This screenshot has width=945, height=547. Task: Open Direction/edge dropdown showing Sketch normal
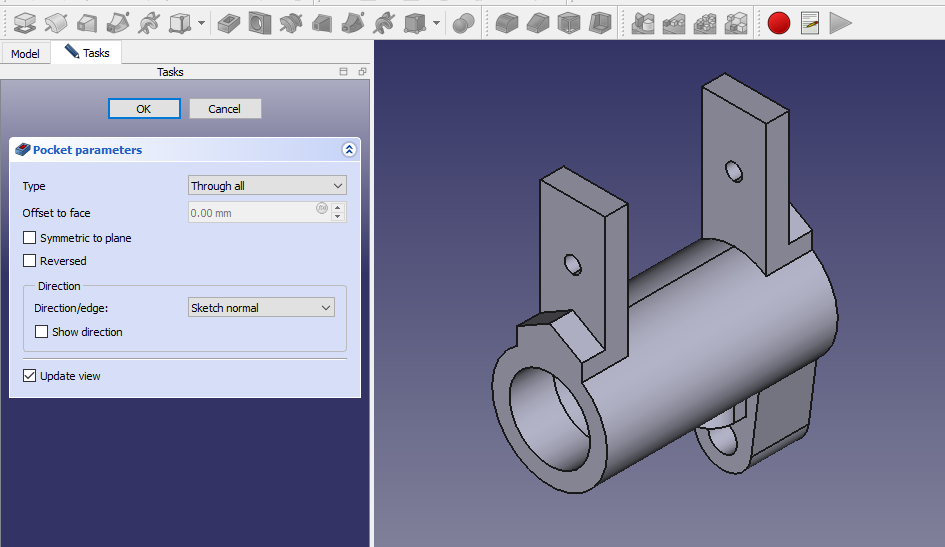tap(261, 308)
